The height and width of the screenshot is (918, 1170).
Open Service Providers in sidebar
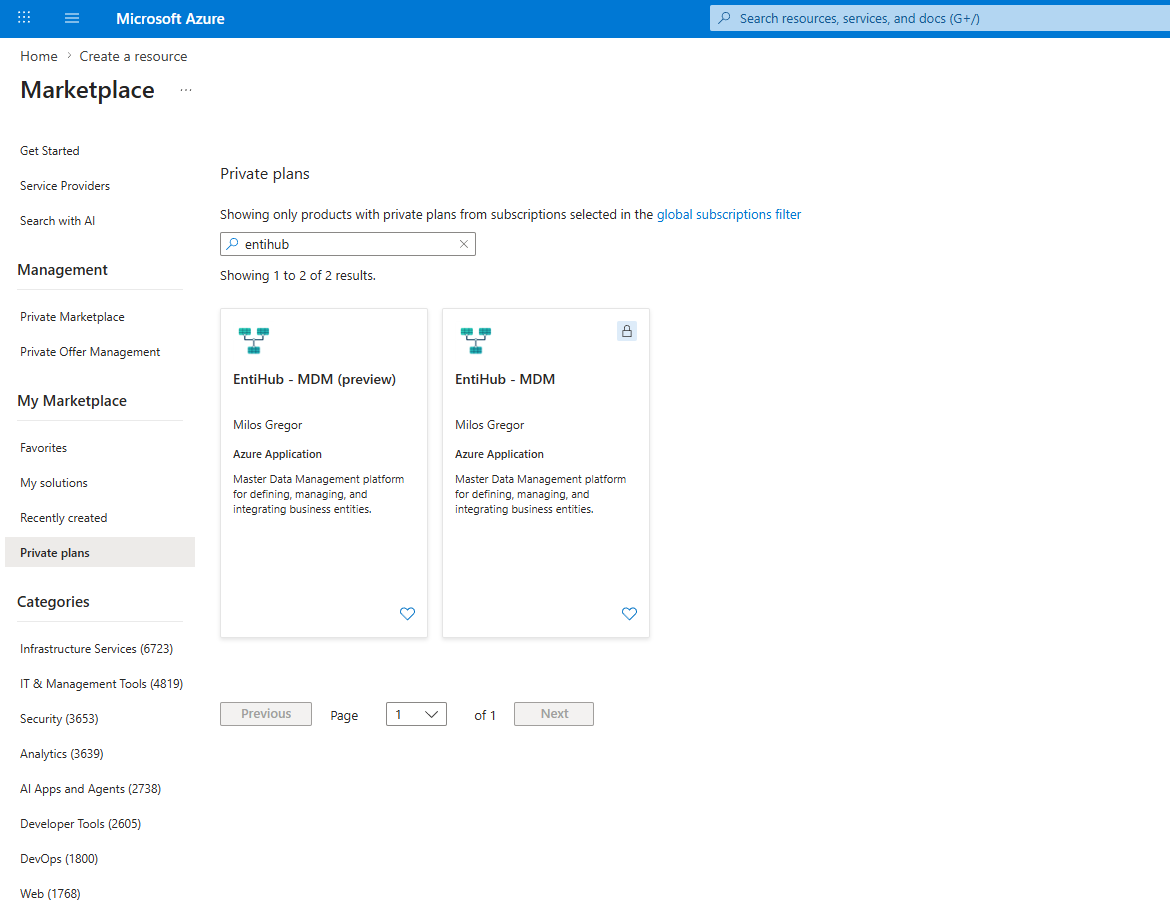65,186
